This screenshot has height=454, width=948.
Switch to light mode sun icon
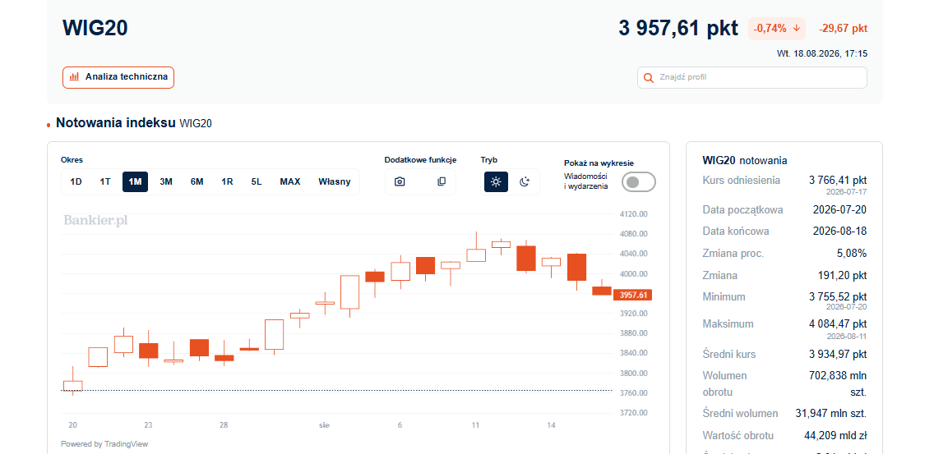coord(496,181)
